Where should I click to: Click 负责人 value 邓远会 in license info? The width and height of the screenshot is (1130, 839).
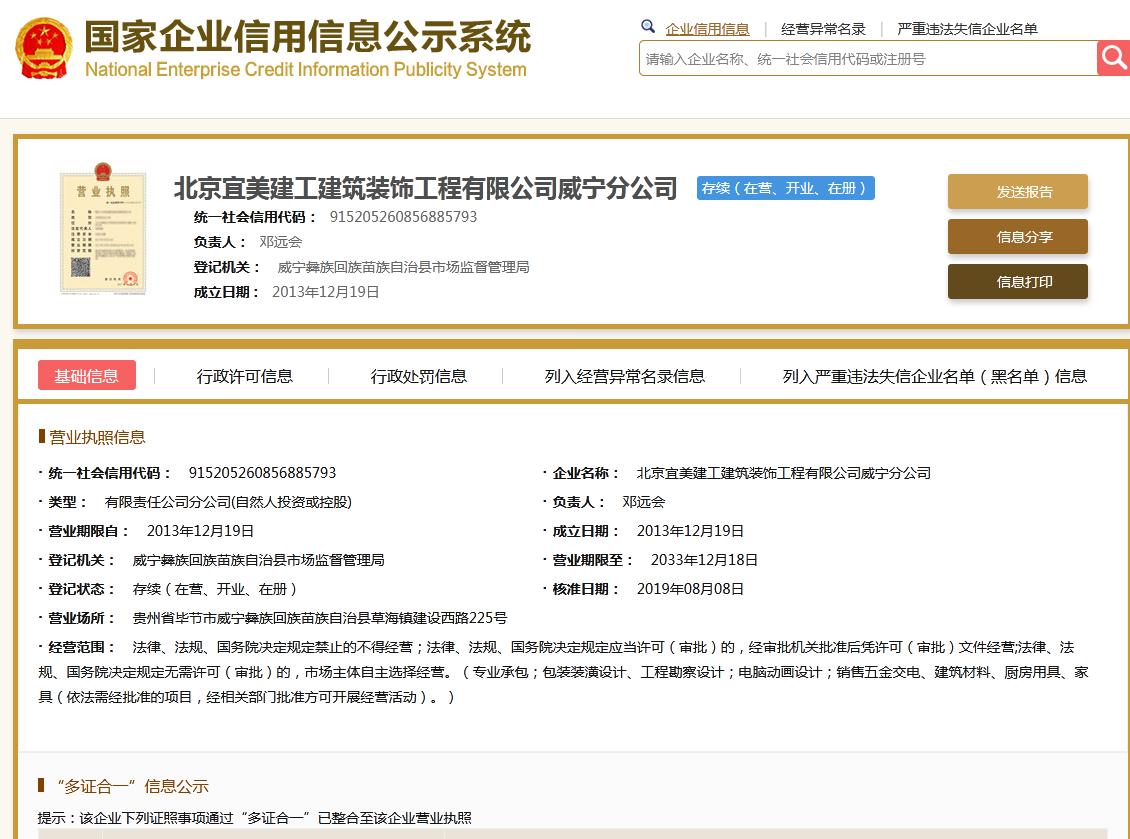coord(644,502)
